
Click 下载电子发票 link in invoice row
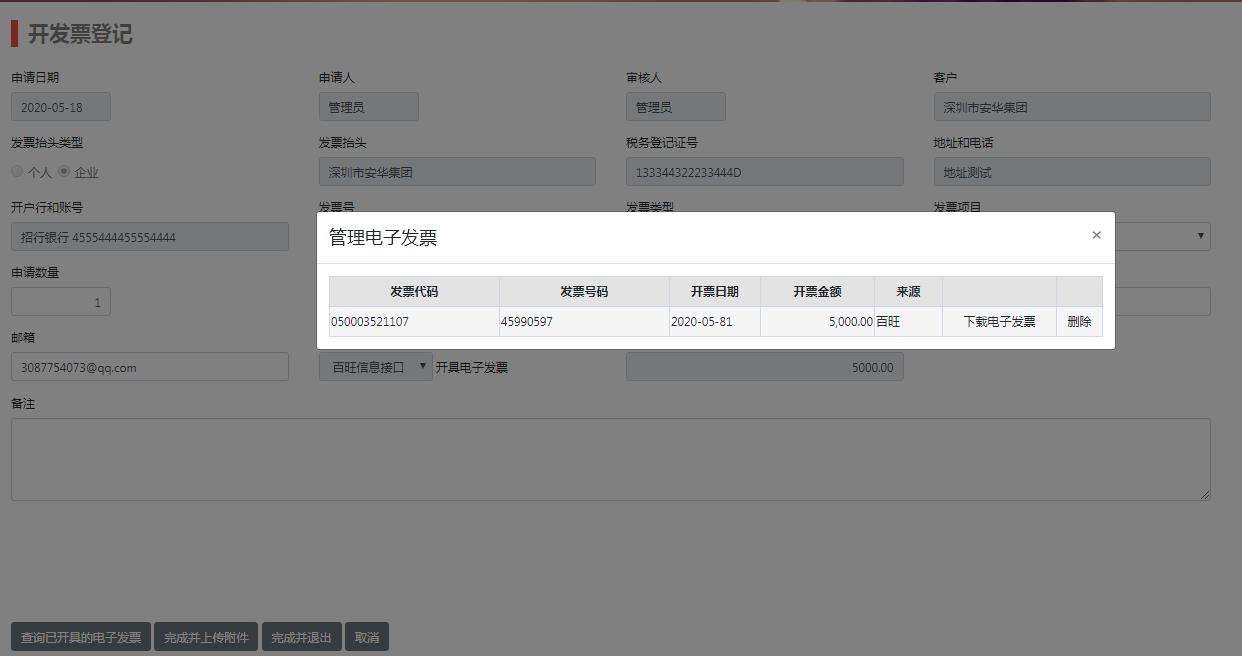coord(999,322)
